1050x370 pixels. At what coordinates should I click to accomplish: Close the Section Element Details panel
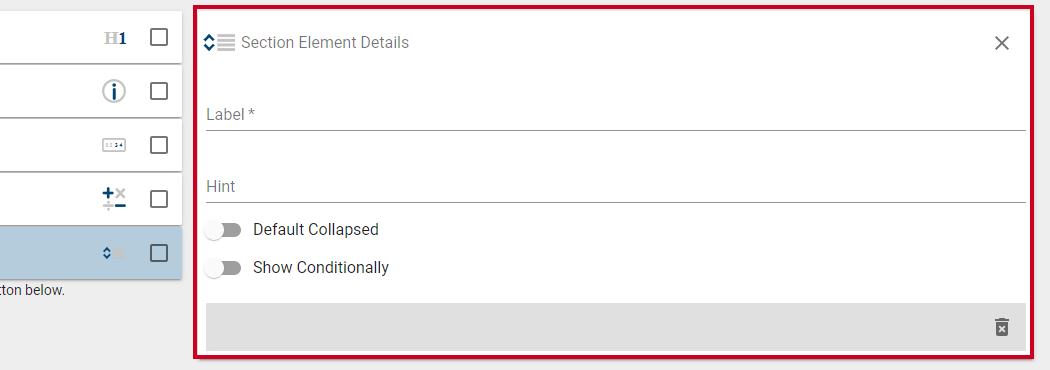click(x=1002, y=43)
